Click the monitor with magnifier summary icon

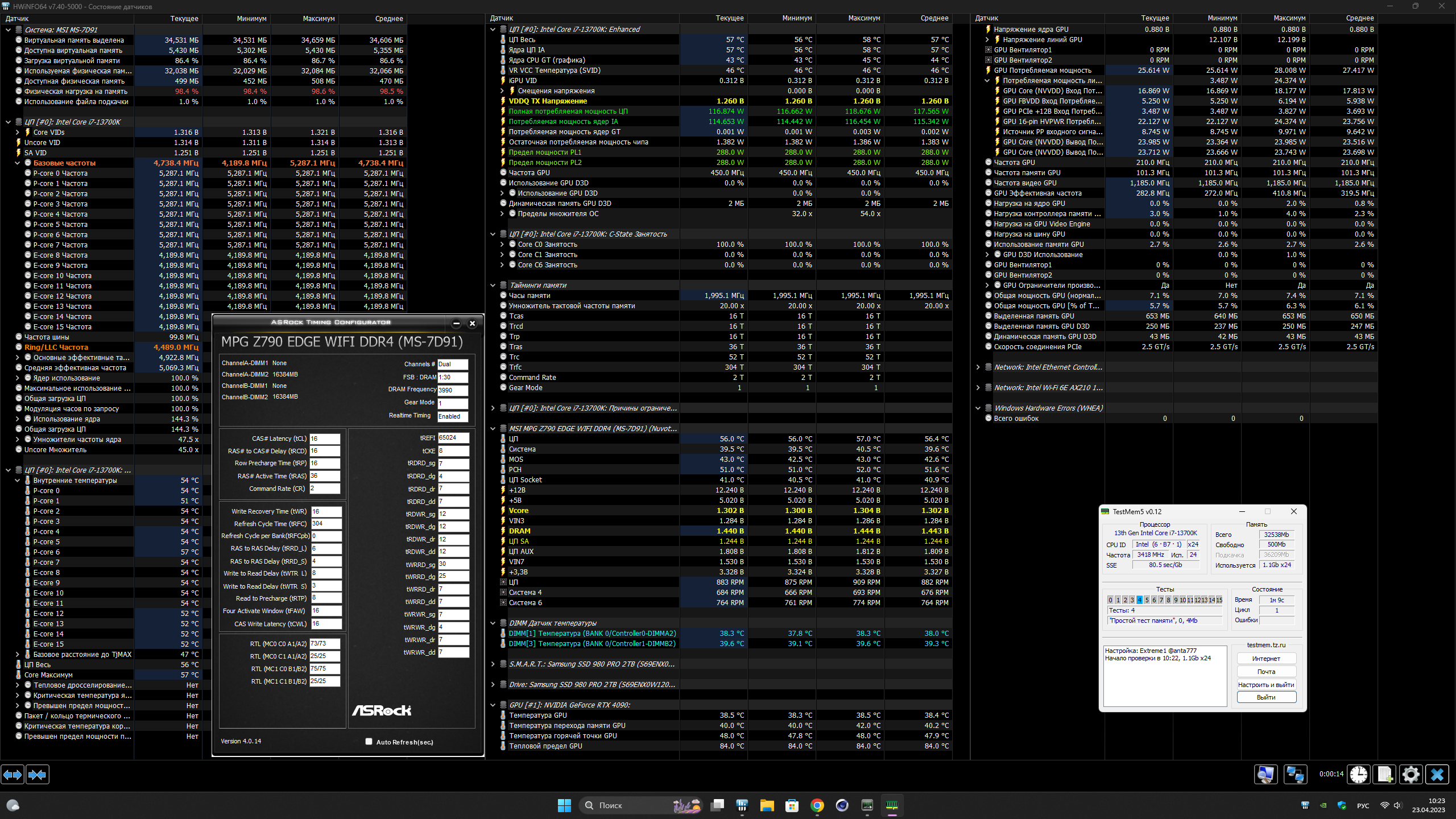pos(1266,775)
